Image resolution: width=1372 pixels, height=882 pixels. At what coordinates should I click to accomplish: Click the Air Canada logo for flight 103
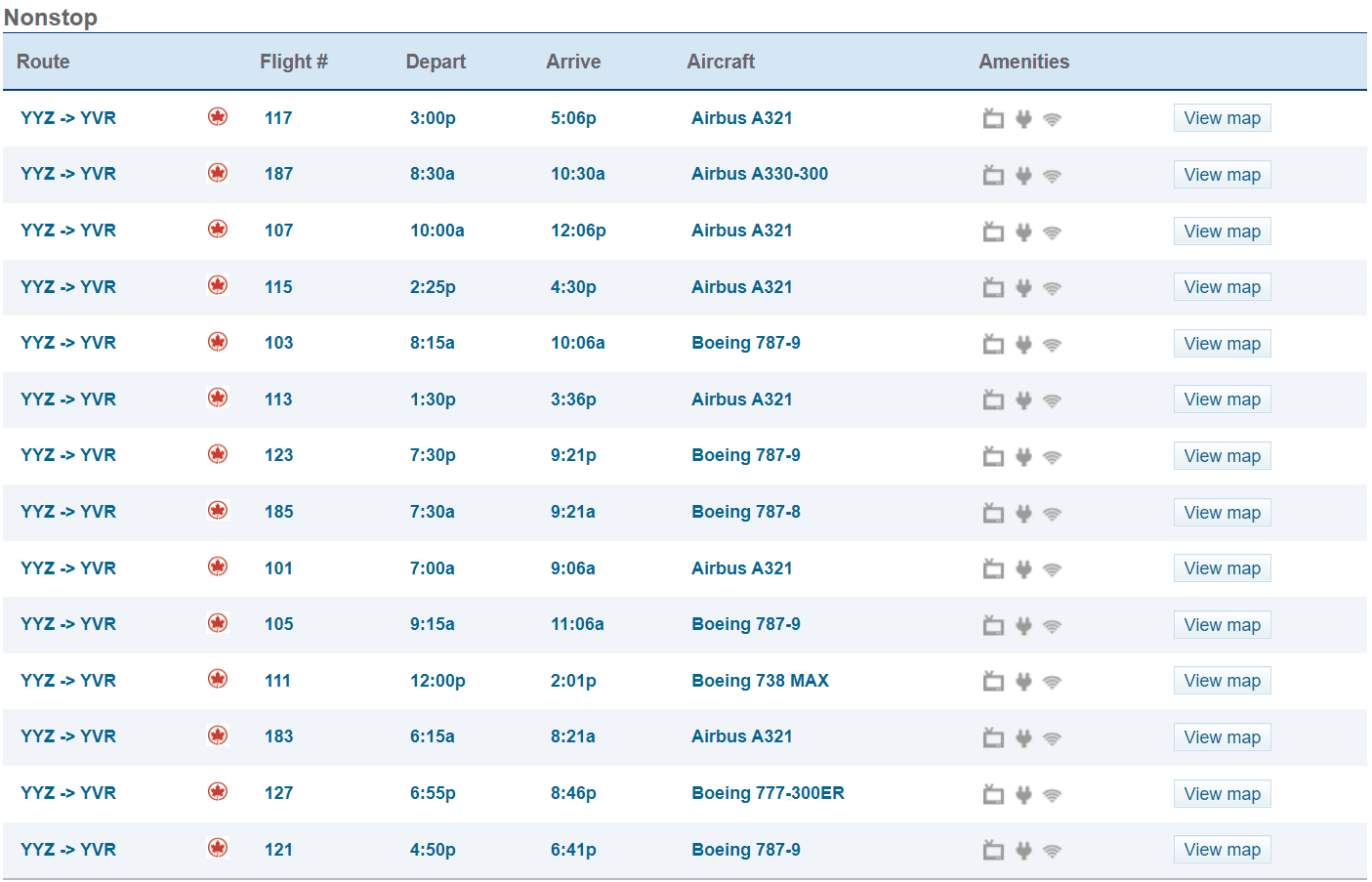coord(218,342)
